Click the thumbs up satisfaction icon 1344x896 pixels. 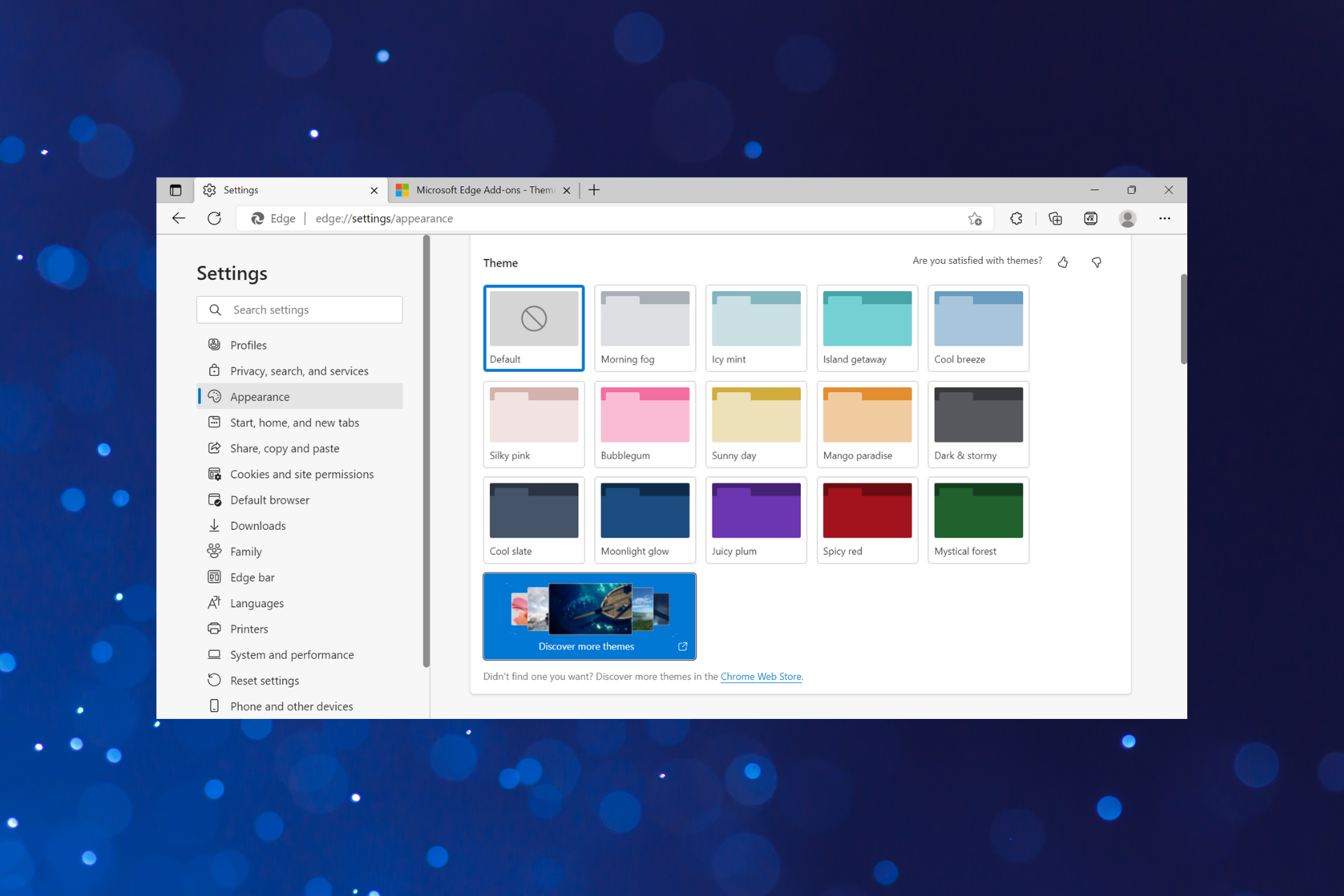pos(1064,260)
